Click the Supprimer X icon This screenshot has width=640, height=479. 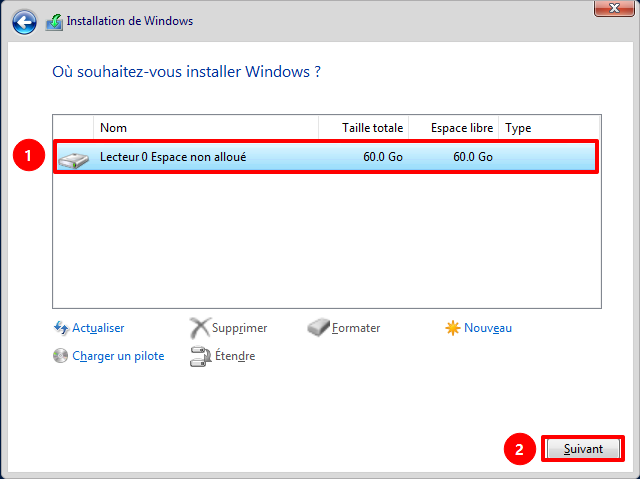[x=199, y=328]
